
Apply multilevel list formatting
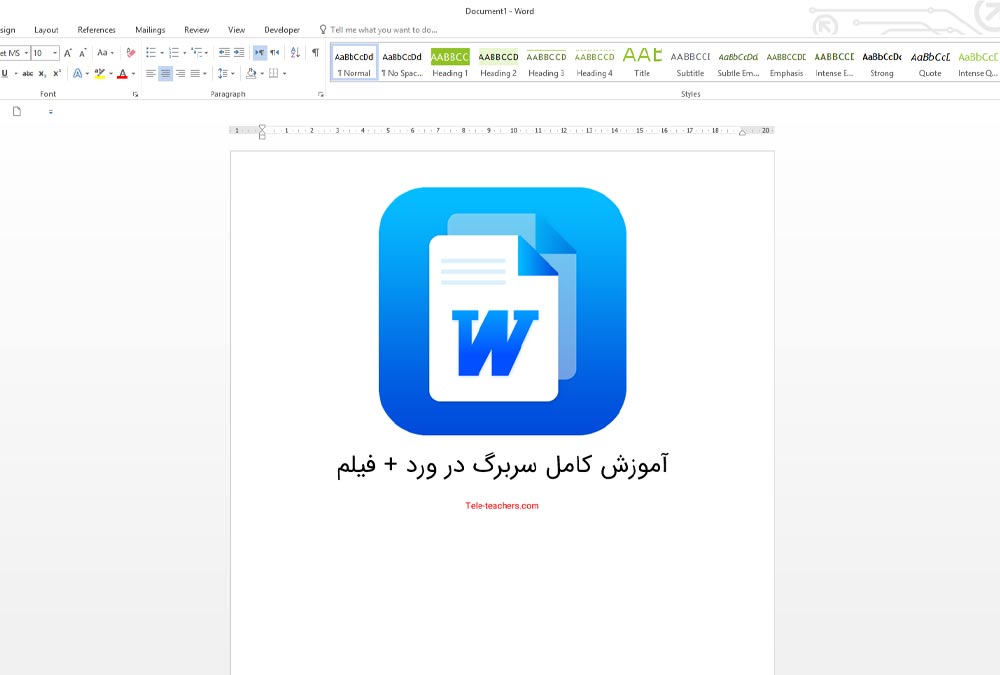click(197, 53)
